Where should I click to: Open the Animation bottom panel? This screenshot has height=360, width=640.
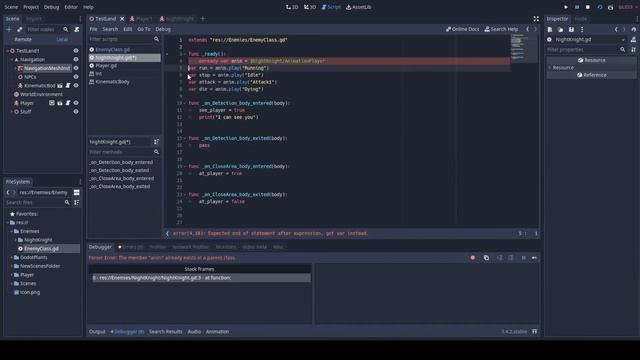click(x=217, y=331)
